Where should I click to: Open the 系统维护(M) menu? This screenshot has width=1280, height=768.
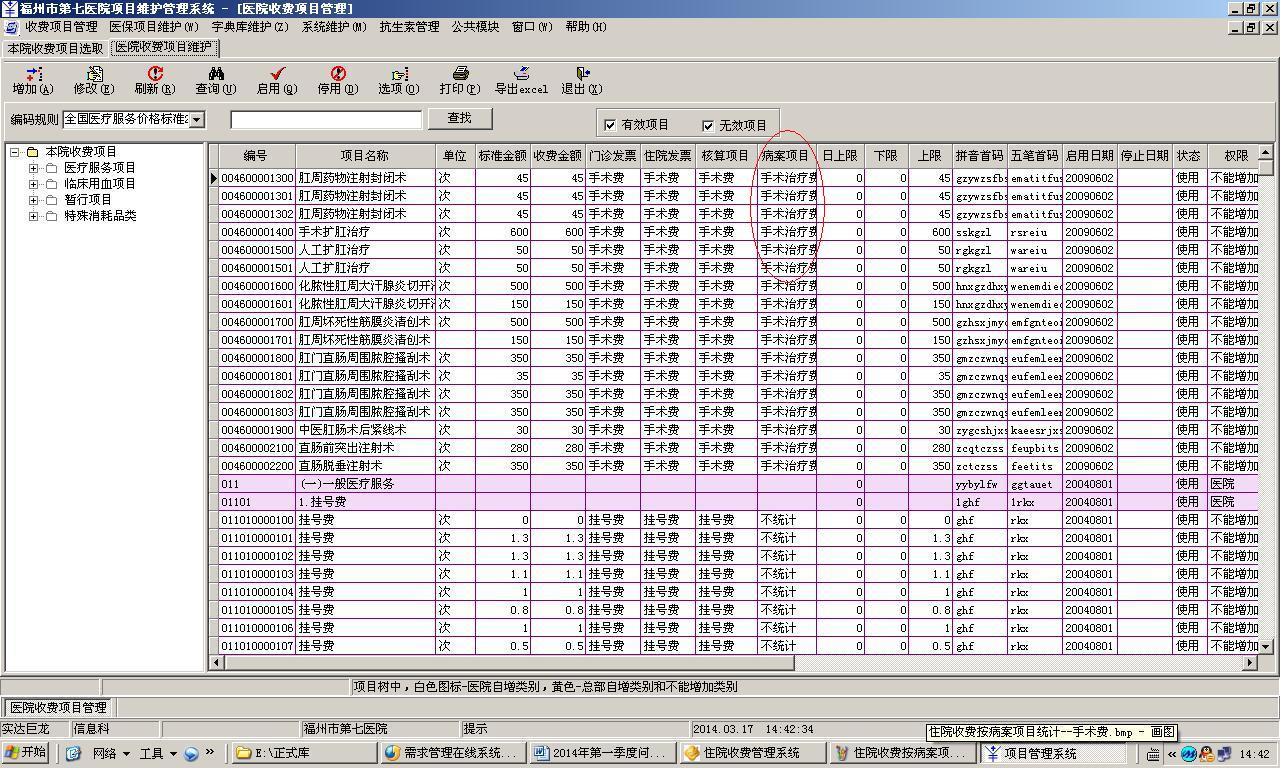coord(334,27)
